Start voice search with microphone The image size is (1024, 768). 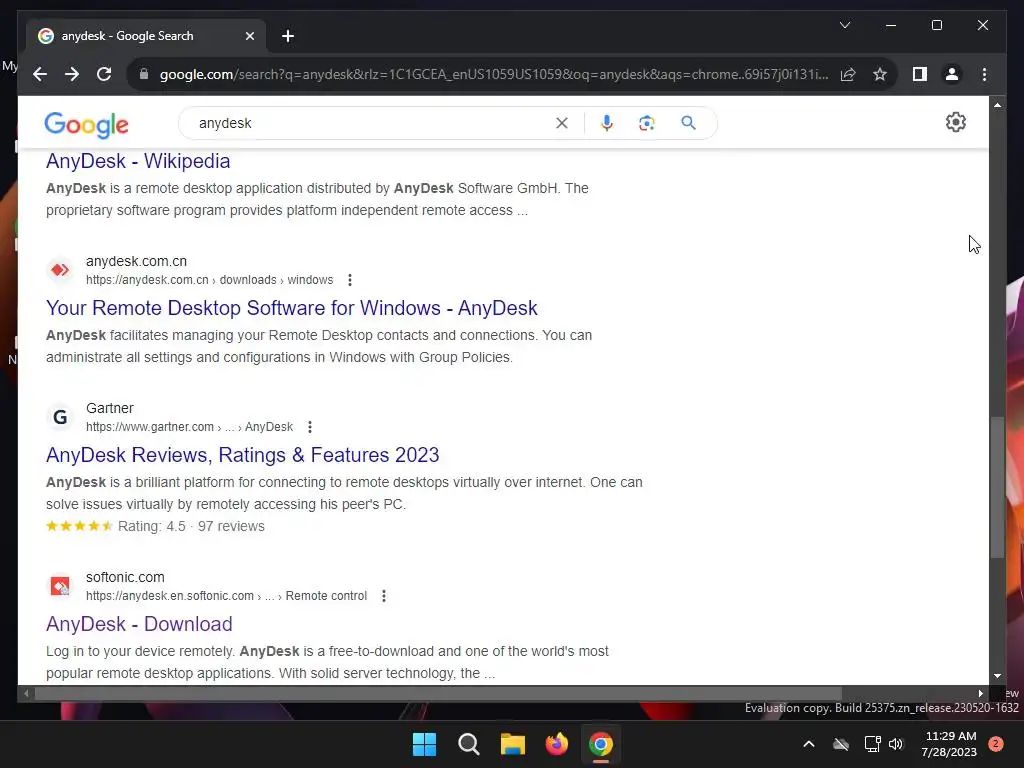point(607,123)
